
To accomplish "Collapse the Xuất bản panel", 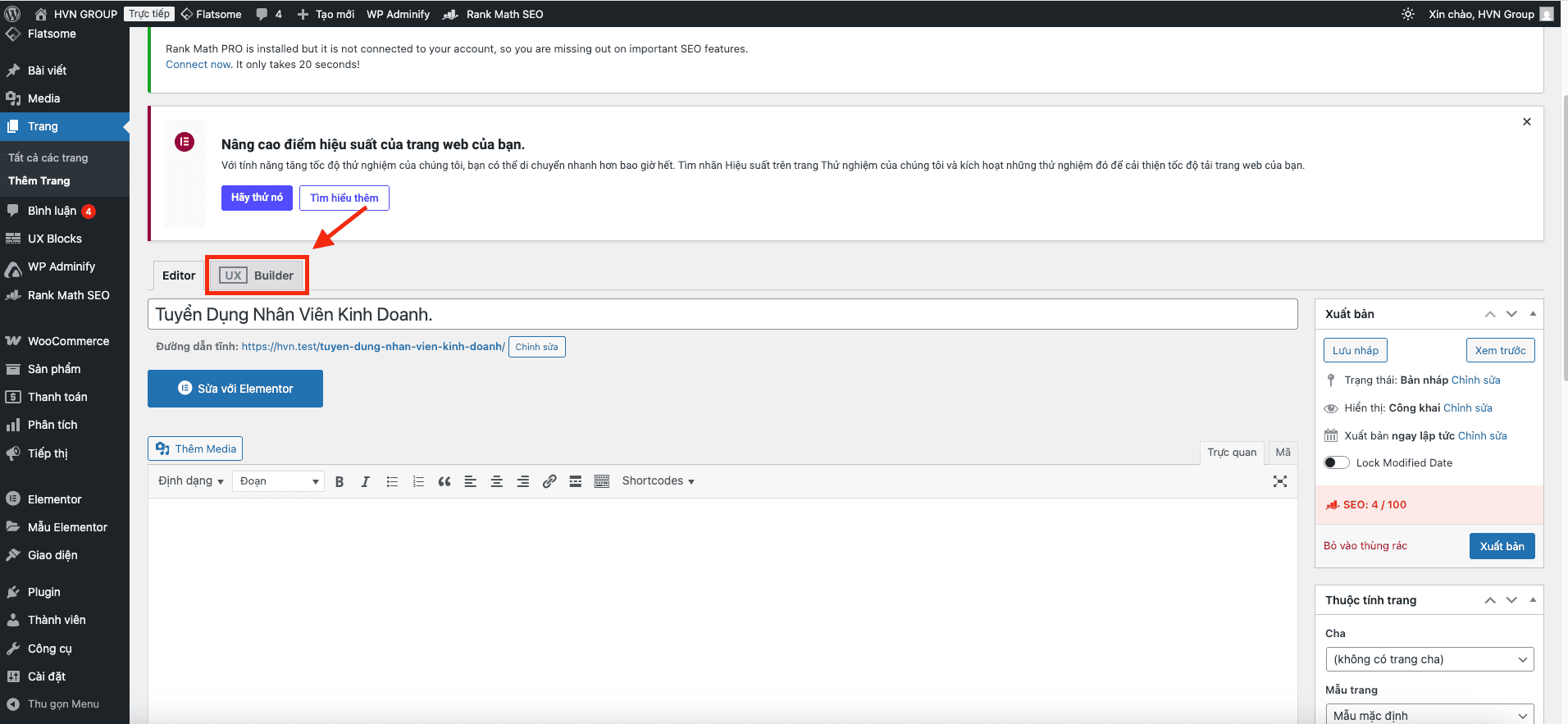I will (x=1533, y=314).
